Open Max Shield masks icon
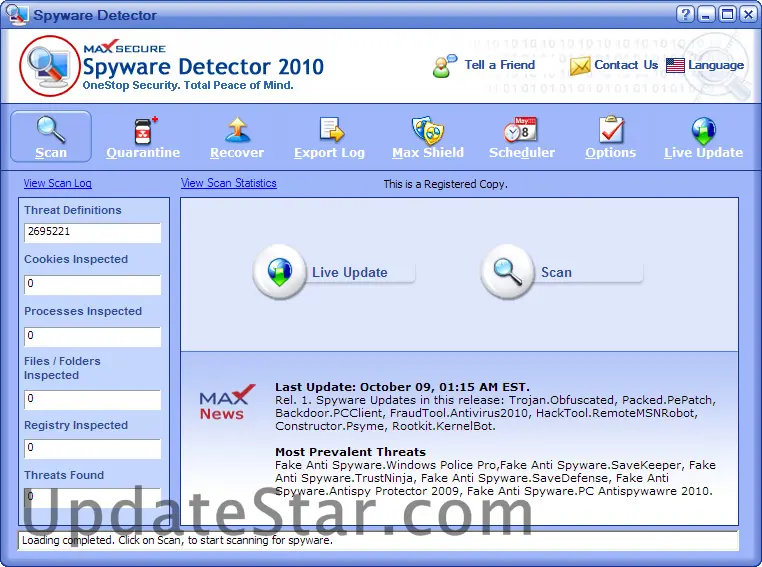Screen dimensions: 762x567 (x=428, y=130)
